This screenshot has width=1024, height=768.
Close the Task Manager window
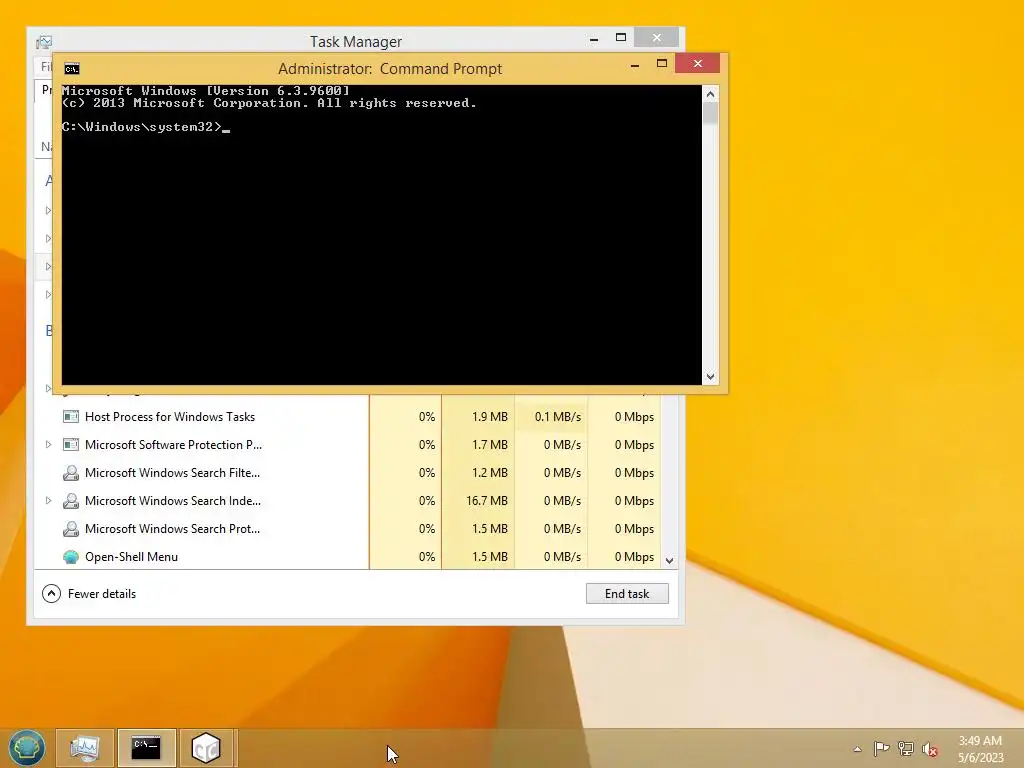point(656,38)
